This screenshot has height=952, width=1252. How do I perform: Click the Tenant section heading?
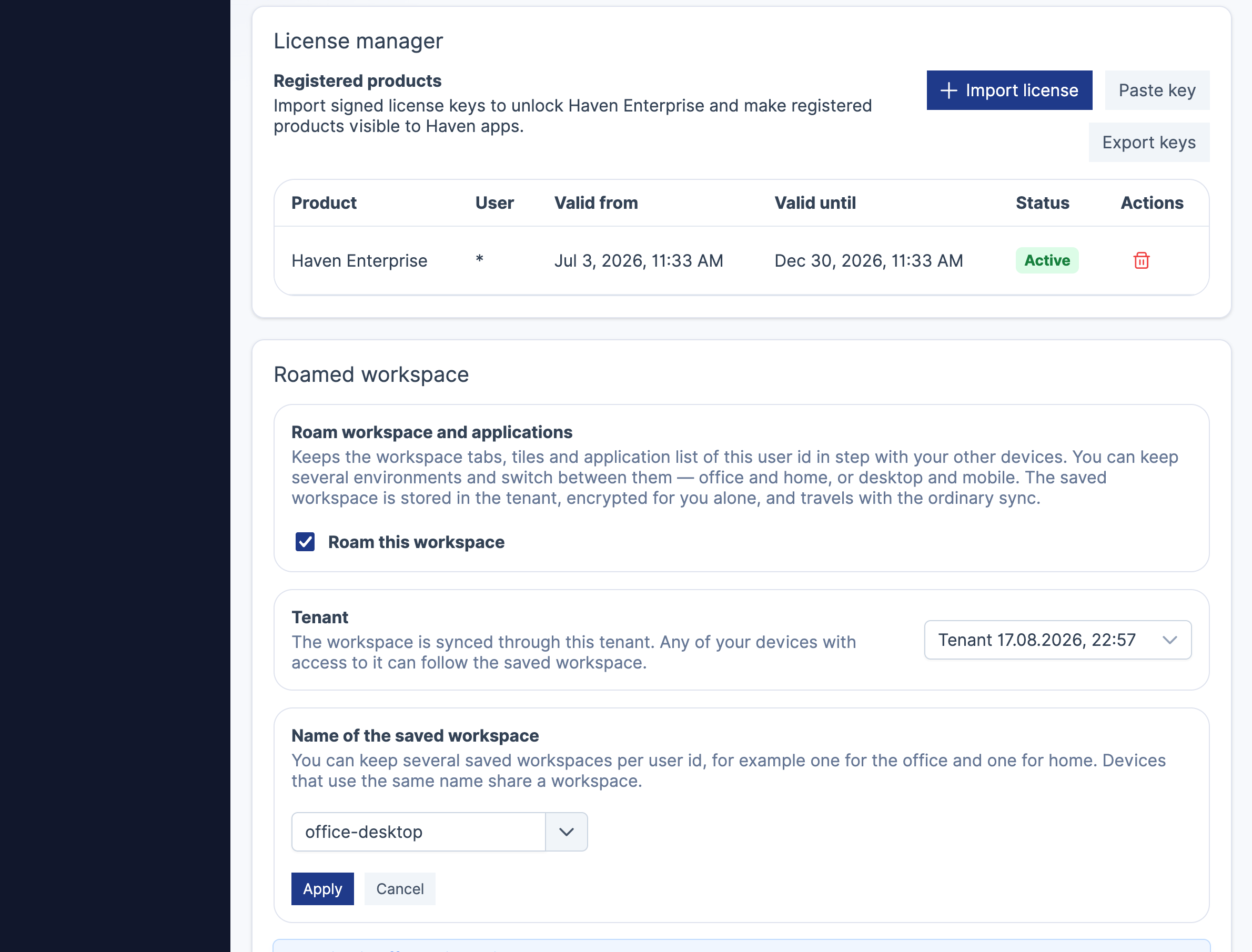click(x=320, y=617)
